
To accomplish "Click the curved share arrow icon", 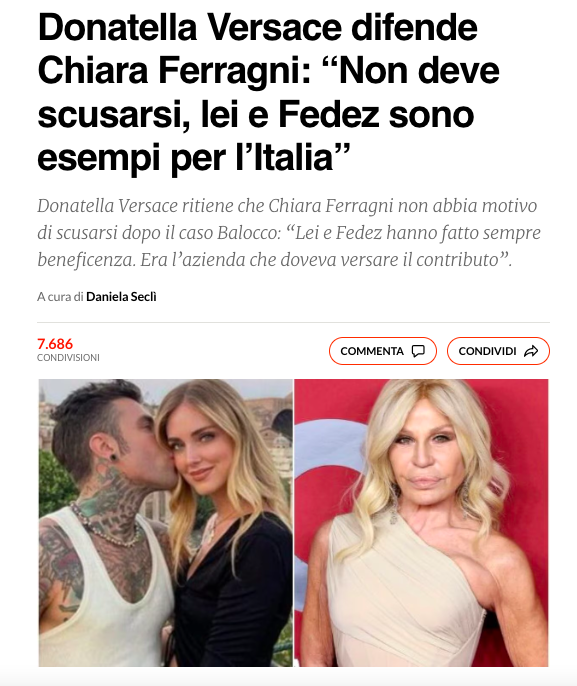I will point(531,351).
